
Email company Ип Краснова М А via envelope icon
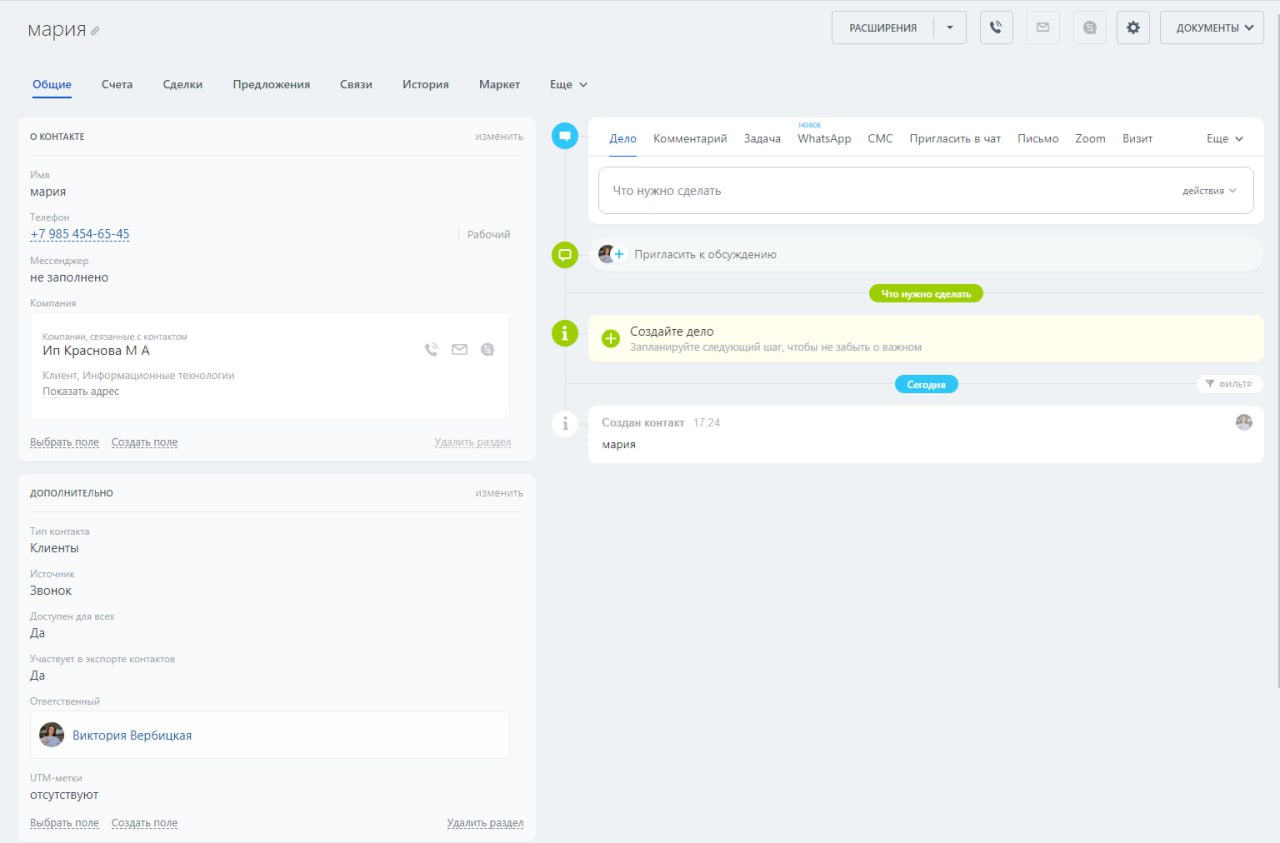click(459, 350)
